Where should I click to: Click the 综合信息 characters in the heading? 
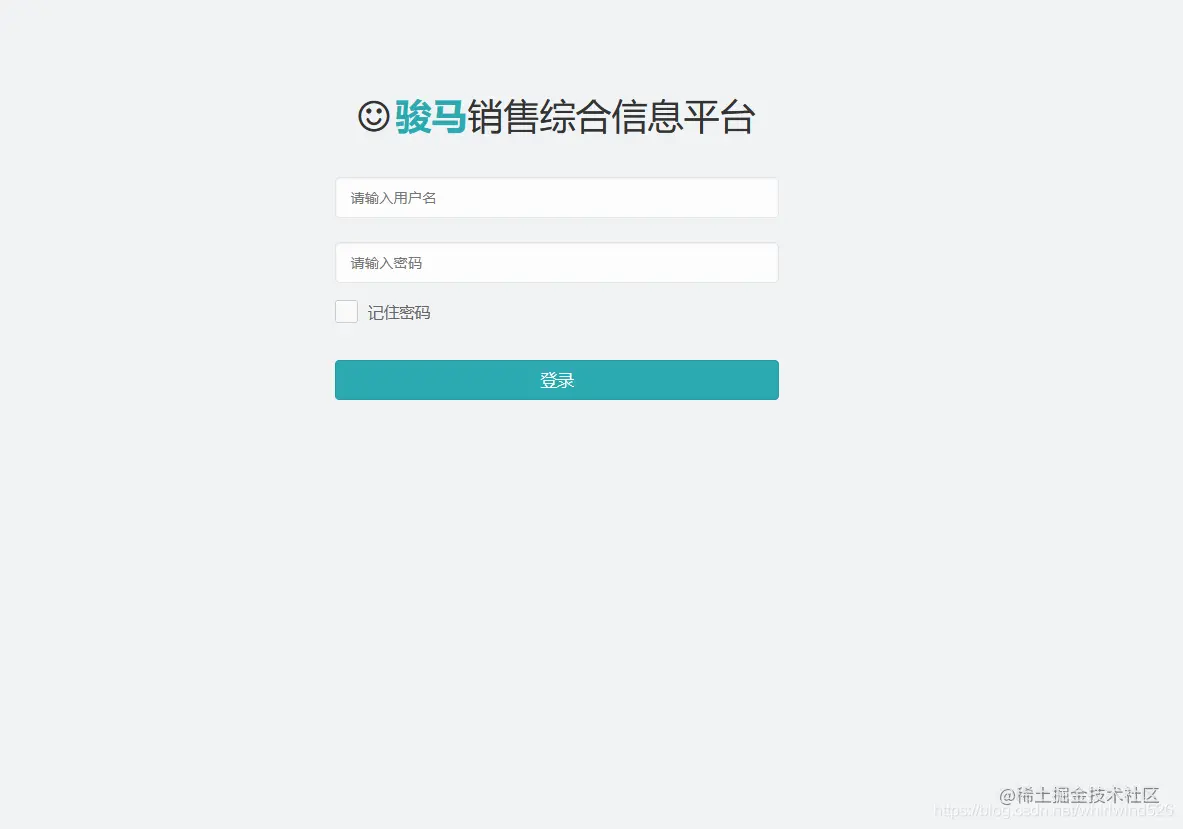[611, 117]
